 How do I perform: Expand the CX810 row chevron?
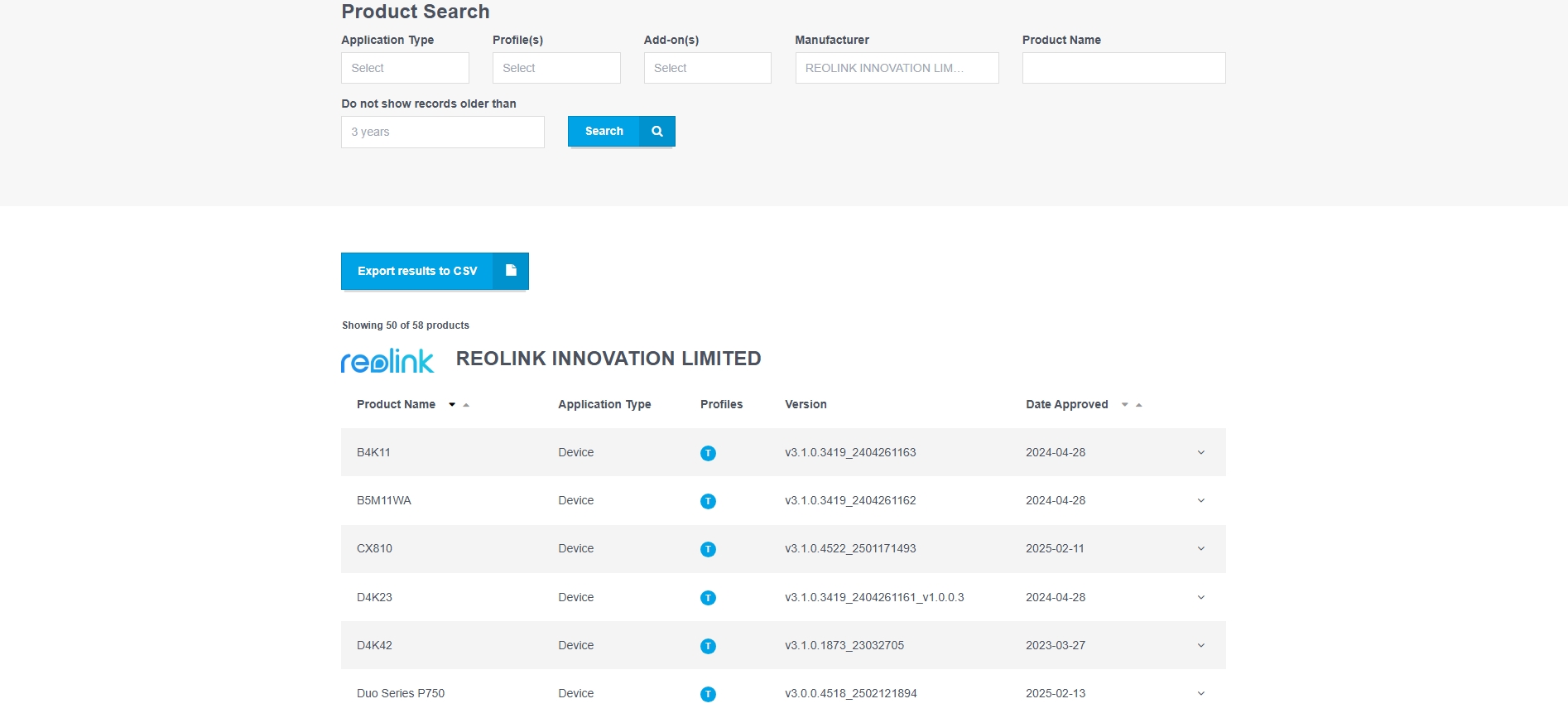pyautogui.click(x=1200, y=549)
